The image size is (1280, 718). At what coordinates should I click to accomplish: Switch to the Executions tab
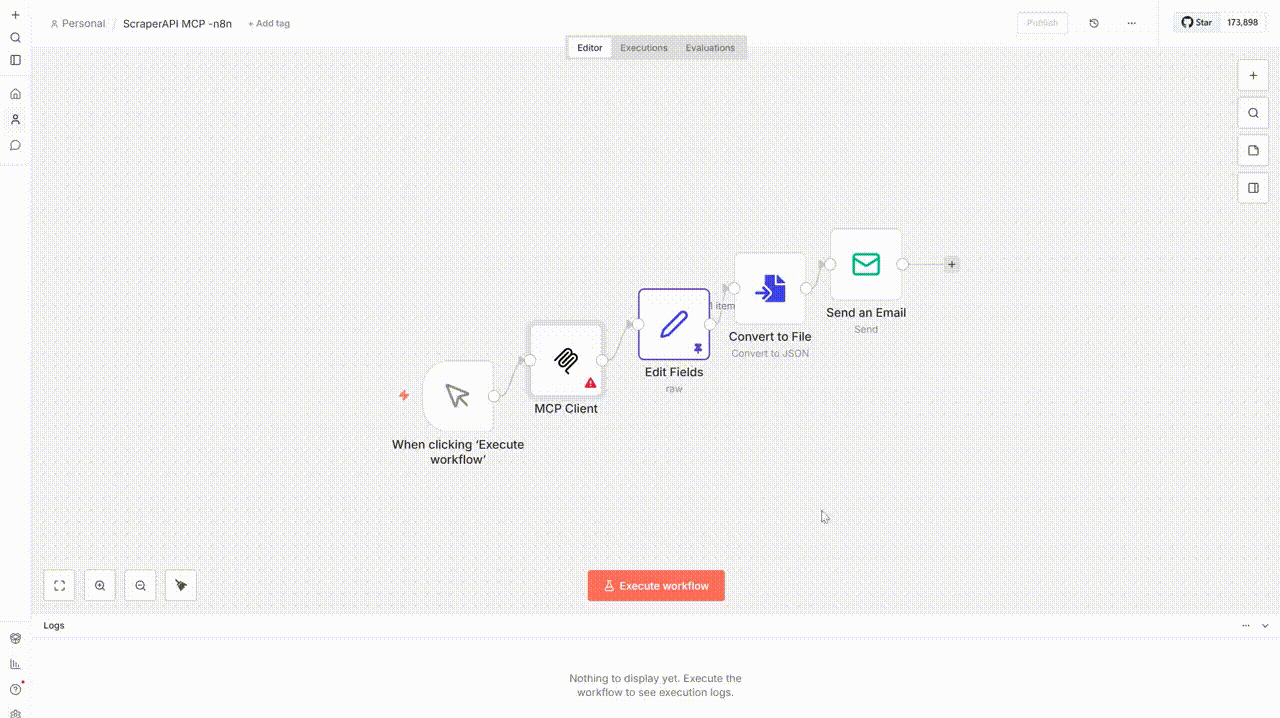pos(643,48)
